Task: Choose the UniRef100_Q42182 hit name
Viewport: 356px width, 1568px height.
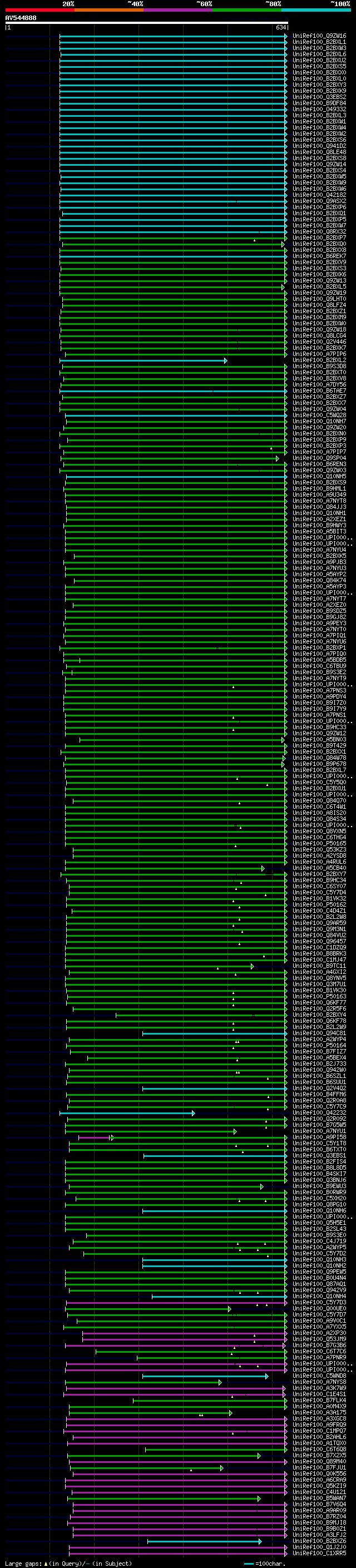Action: point(319,195)
